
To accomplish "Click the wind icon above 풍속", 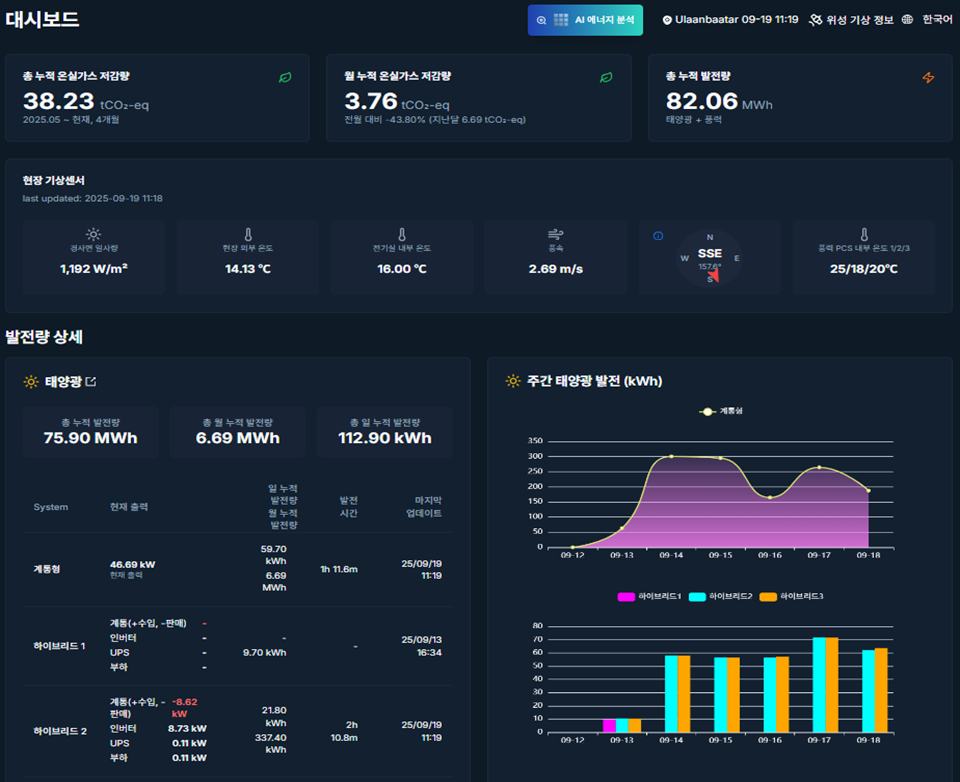I will [555, 234].
